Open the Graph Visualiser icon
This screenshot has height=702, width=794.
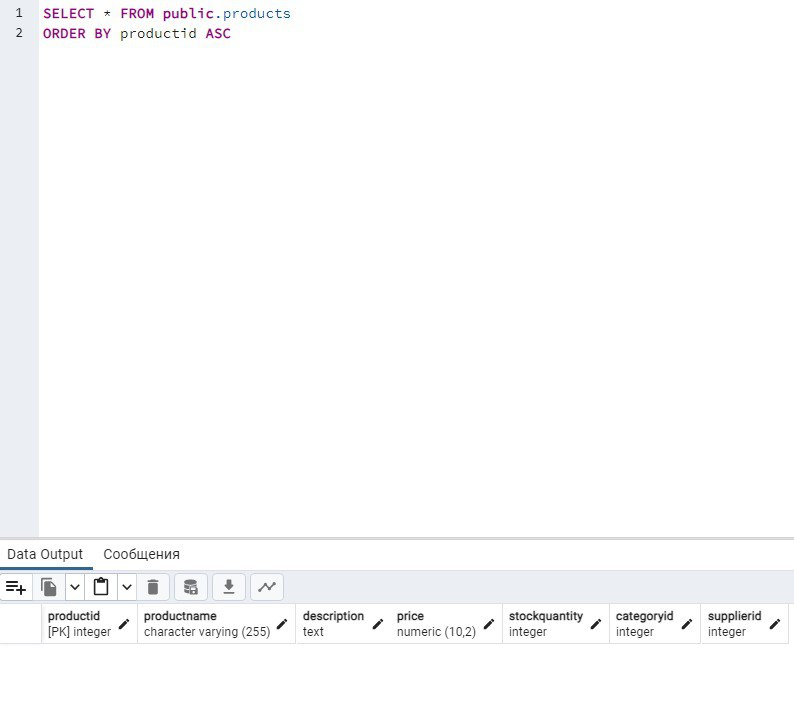(x=267, y=587)
